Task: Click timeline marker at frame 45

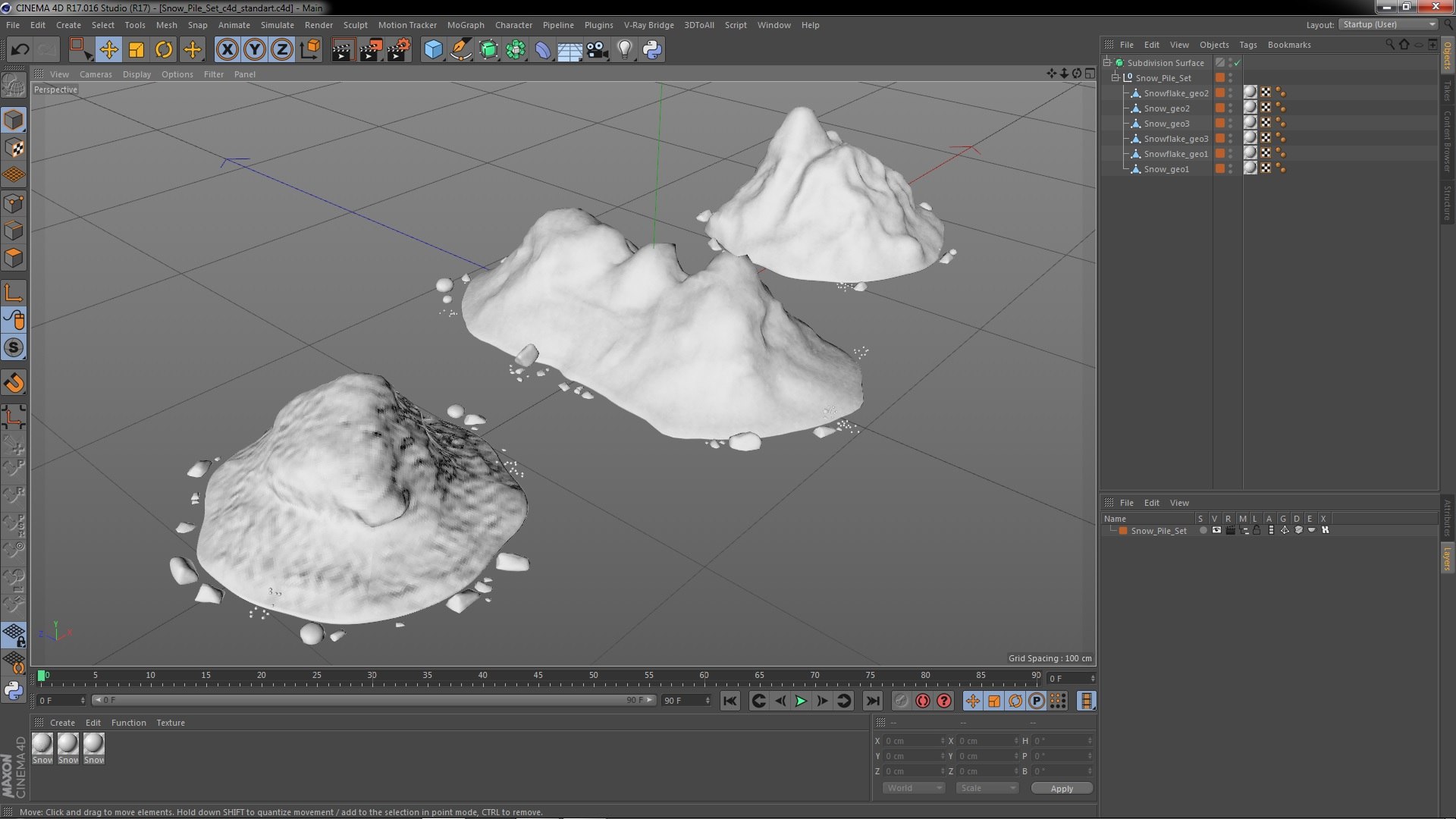Action: pyautogui.click(x=538, y=676)
